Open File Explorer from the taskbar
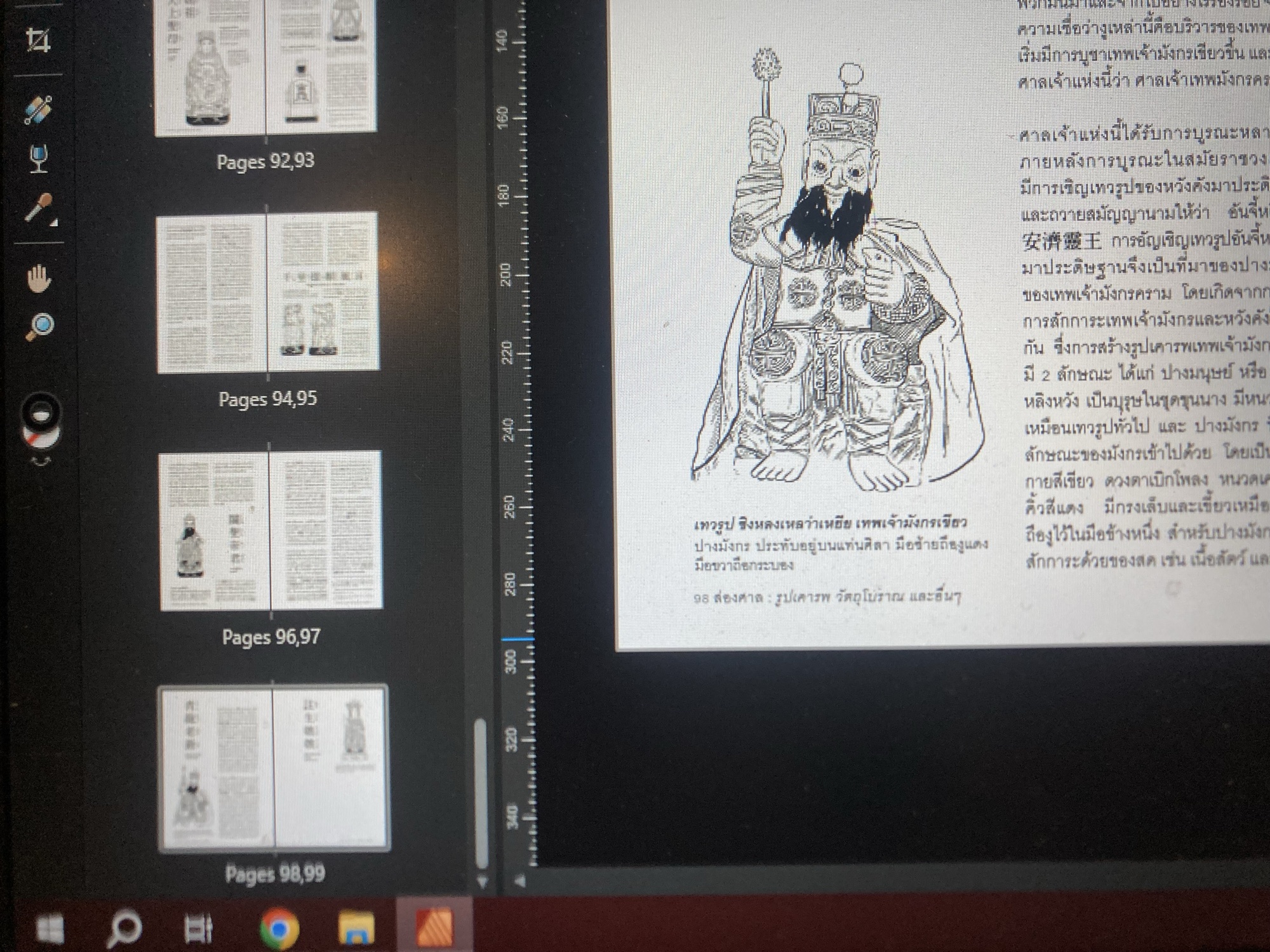The width and height of the screenshot is (1270, 952). click(x=356, y=929)
